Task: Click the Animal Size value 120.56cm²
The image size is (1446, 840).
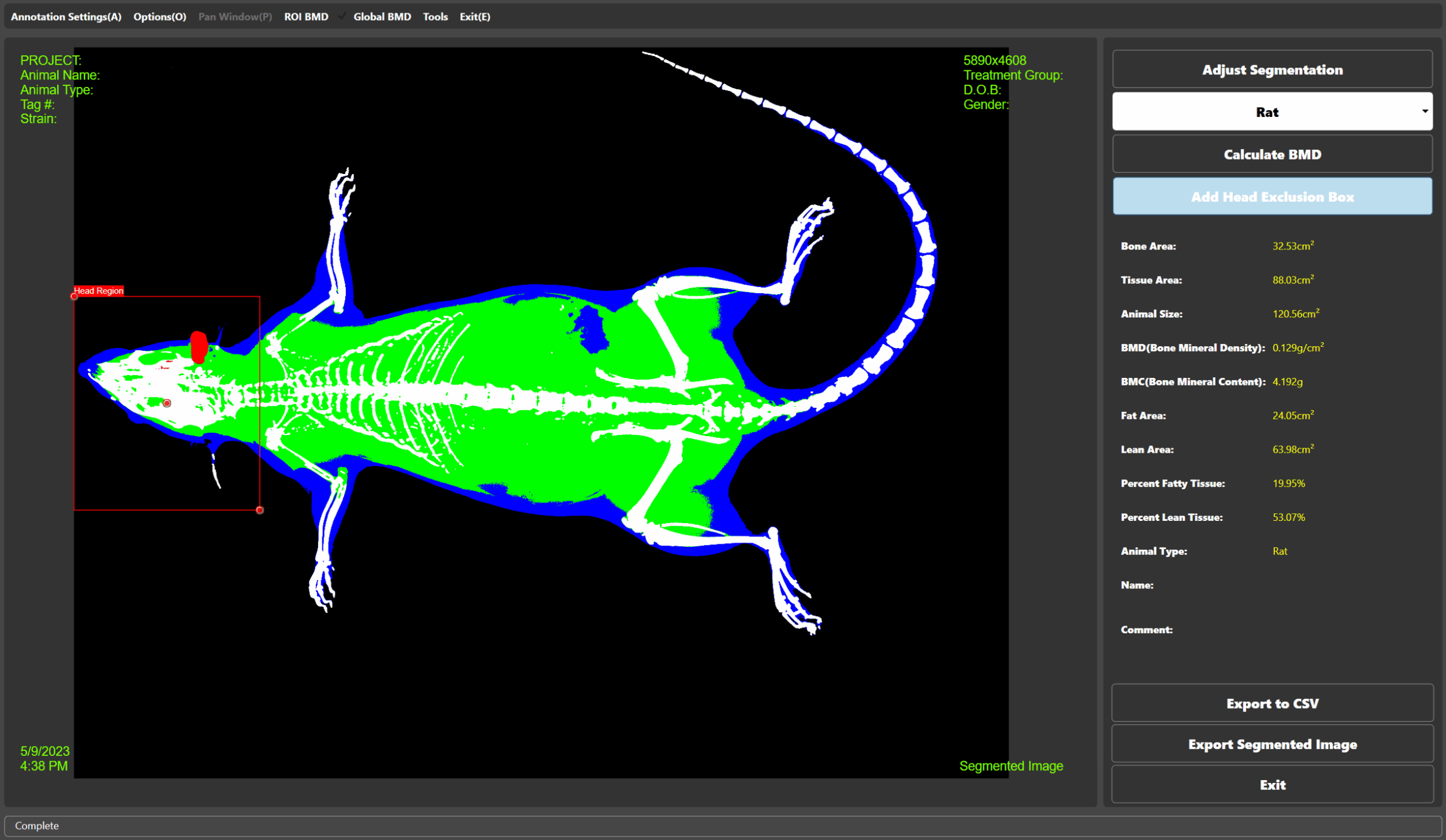Action: 1296,314
